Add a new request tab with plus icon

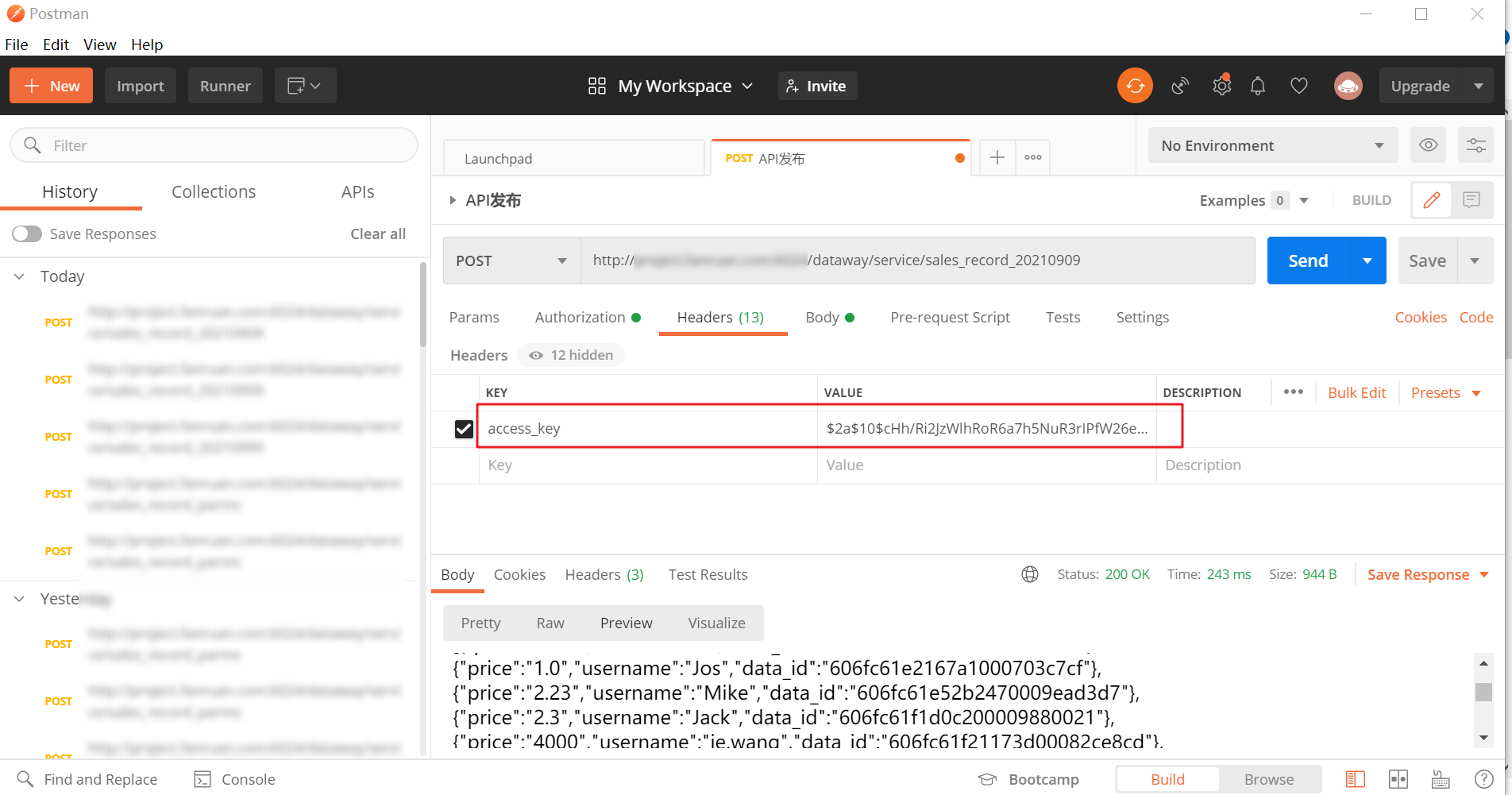pos(997,157)
